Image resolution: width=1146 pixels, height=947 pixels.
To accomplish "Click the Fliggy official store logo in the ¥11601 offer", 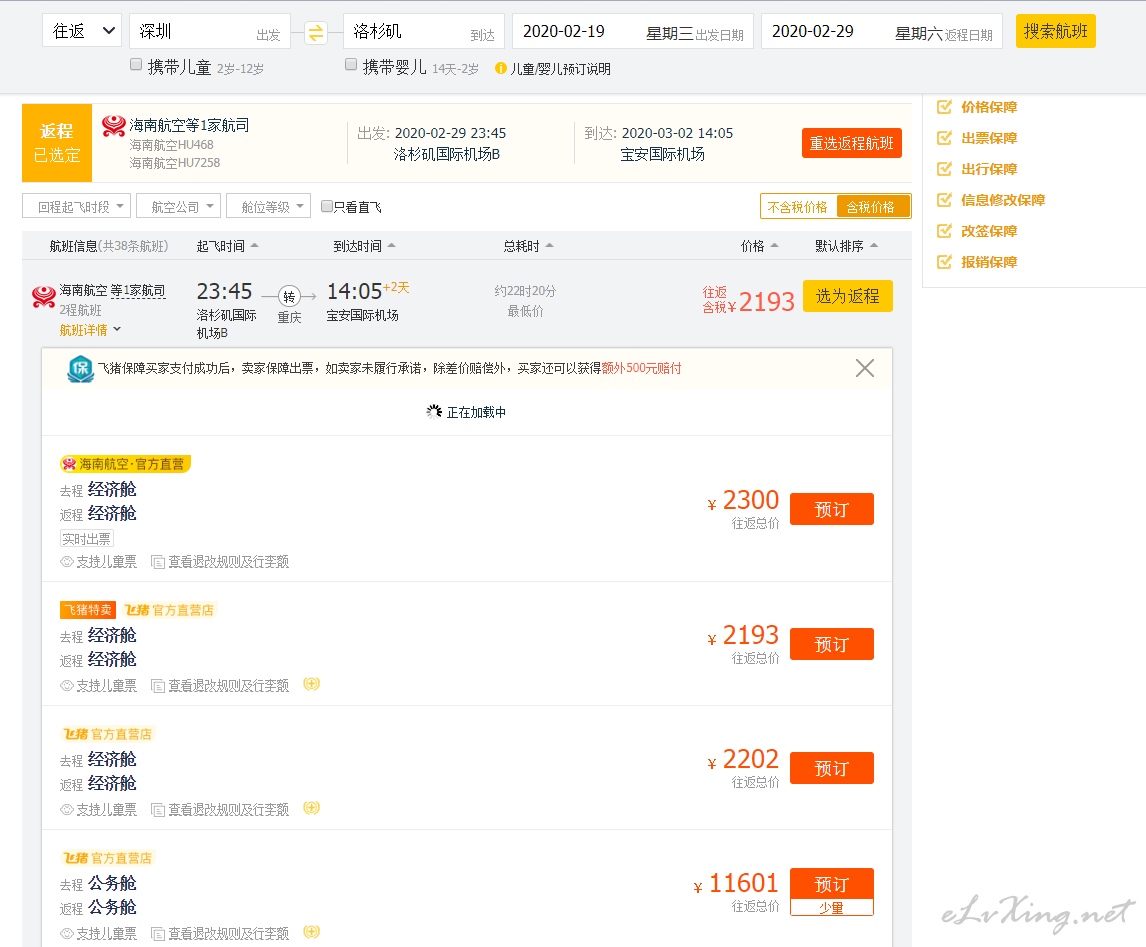I will tap(107, 858).
